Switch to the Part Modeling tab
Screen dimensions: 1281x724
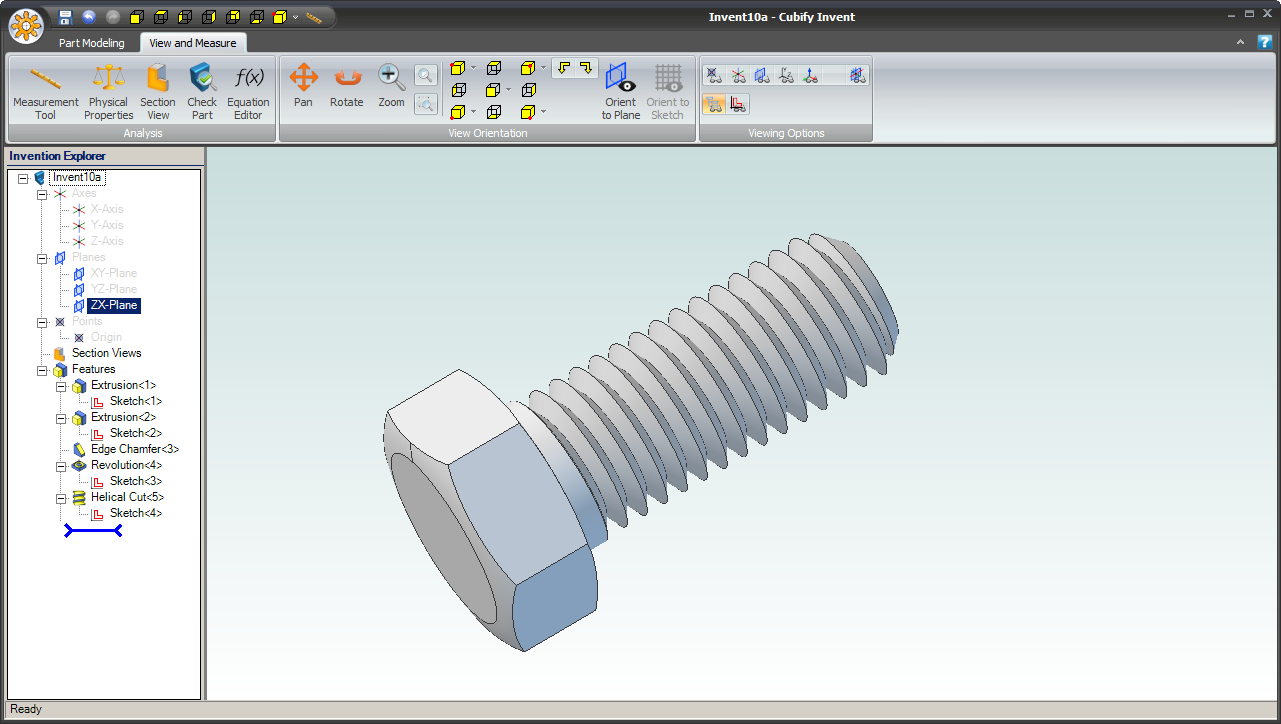[92, 43]
